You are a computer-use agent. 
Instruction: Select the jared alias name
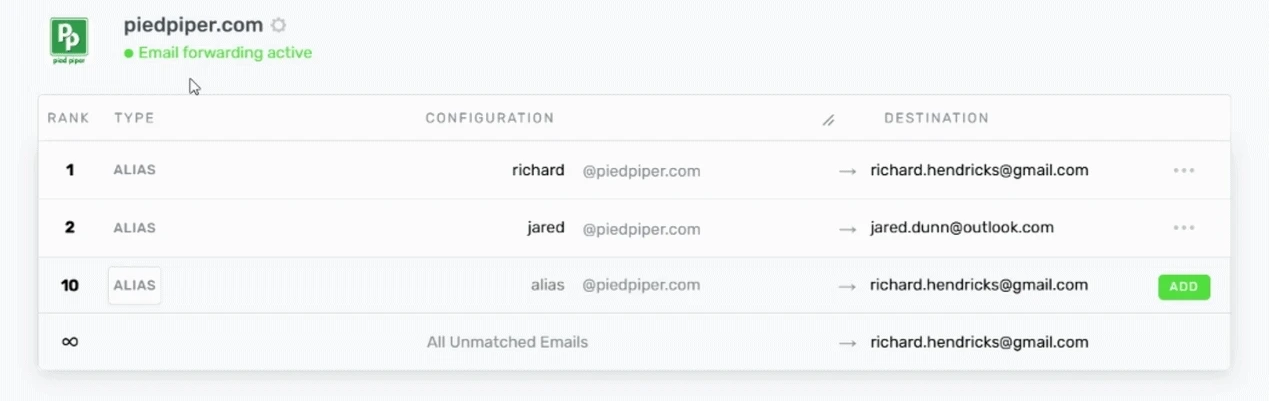coord(546,228)
